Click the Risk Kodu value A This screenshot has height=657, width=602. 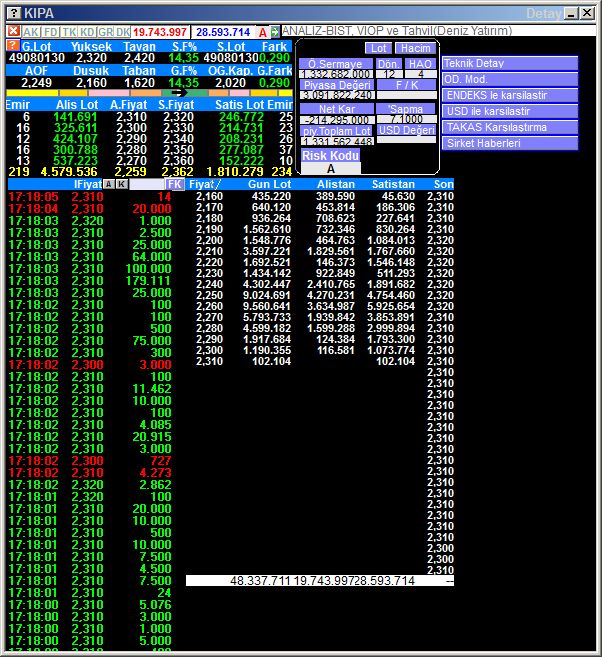click(x=331, y=169)
